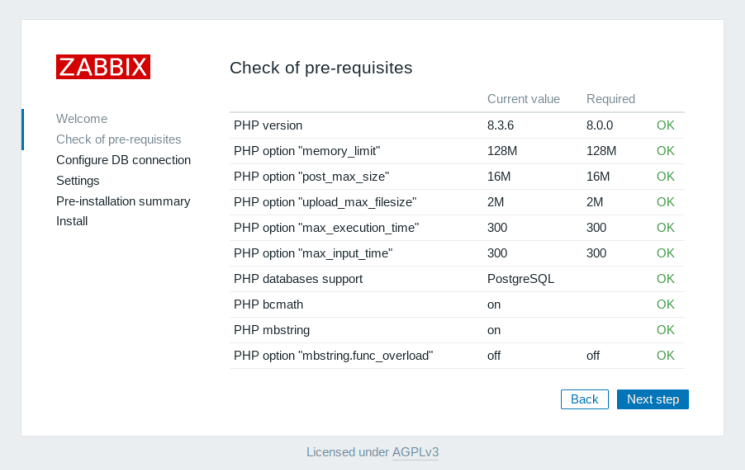The height and width of the screenshot is (470, 745).
Task: Click Settings step in sidebar
Action: click(77, 181)
